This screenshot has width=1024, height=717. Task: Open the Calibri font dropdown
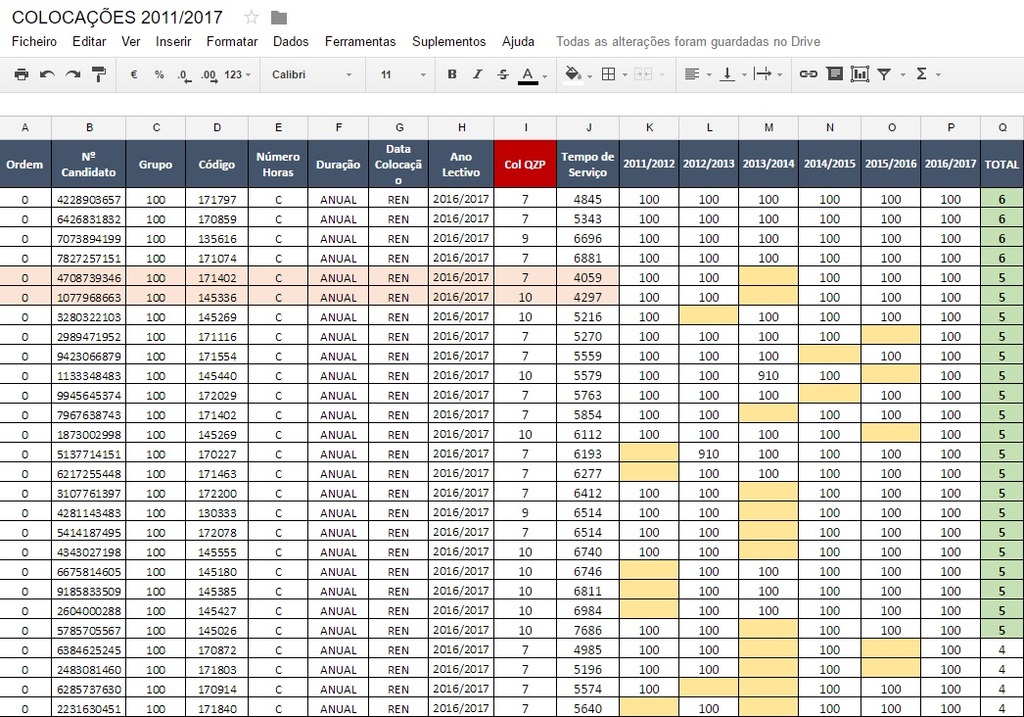click(312, 74)
